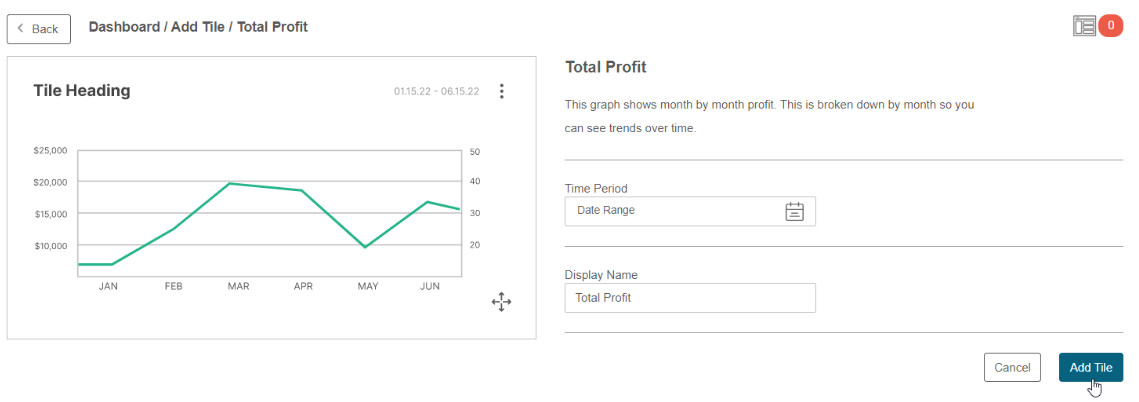Screen dimensions: 1139x402
Task: Expand the Date Range time period field
Action: (x=690, y=212)
